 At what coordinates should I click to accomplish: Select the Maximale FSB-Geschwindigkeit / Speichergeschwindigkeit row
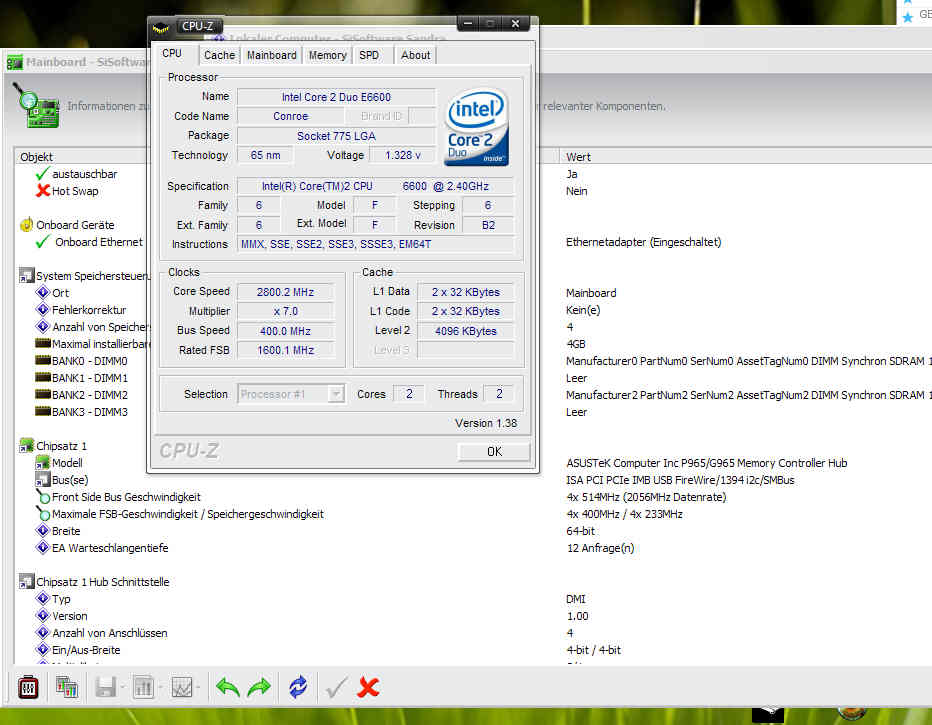(188, 514)
